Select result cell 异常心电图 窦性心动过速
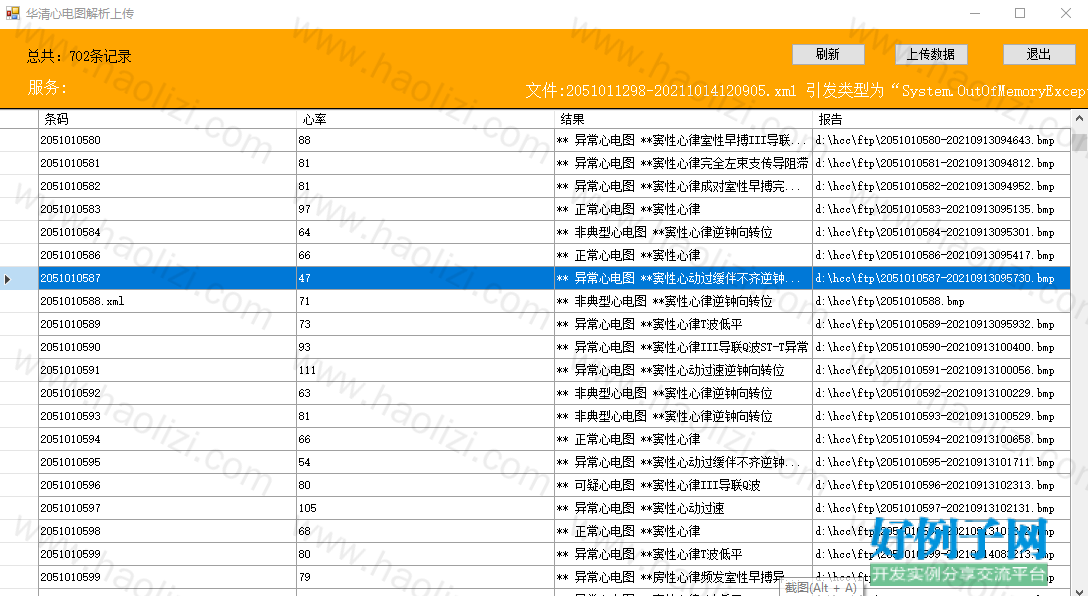The image size is (1088, 596). click(x=683, y=508)
